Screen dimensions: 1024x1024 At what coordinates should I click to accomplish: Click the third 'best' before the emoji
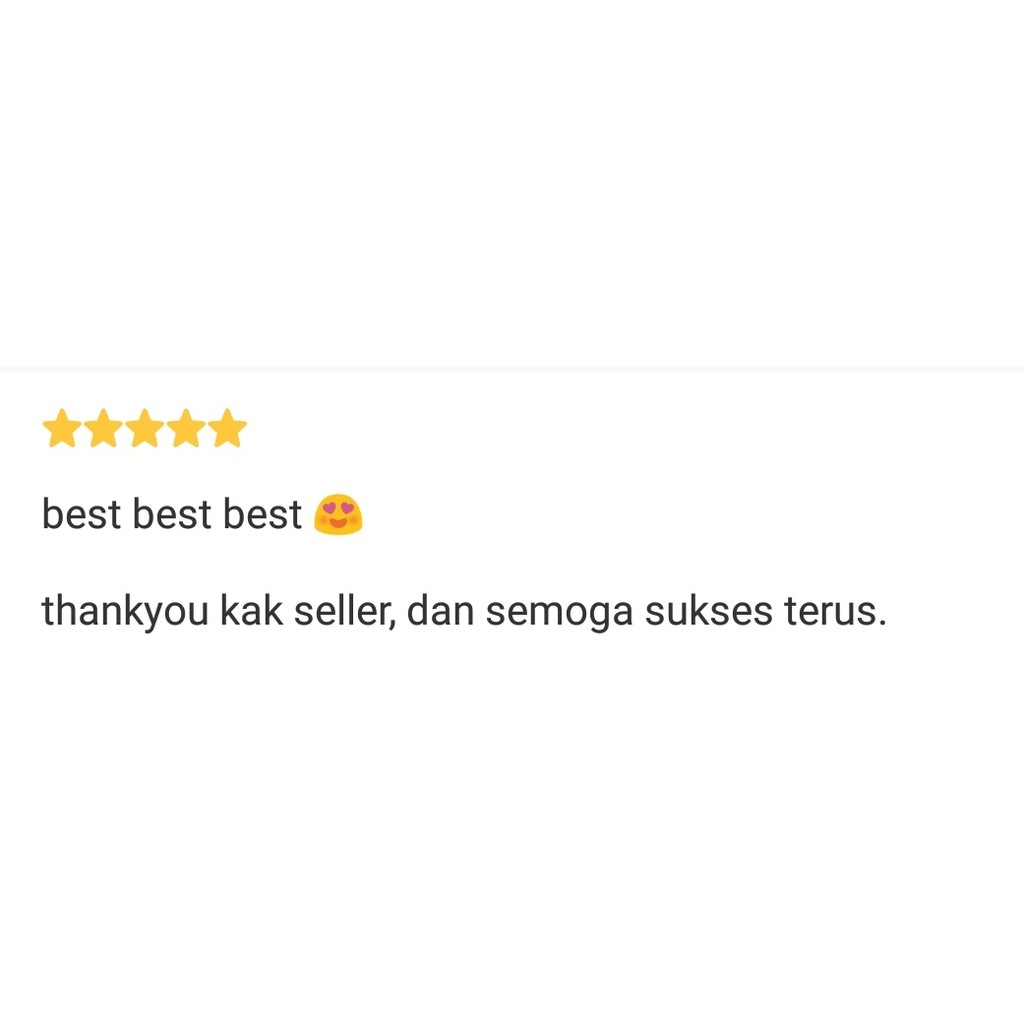click(263, 514)
